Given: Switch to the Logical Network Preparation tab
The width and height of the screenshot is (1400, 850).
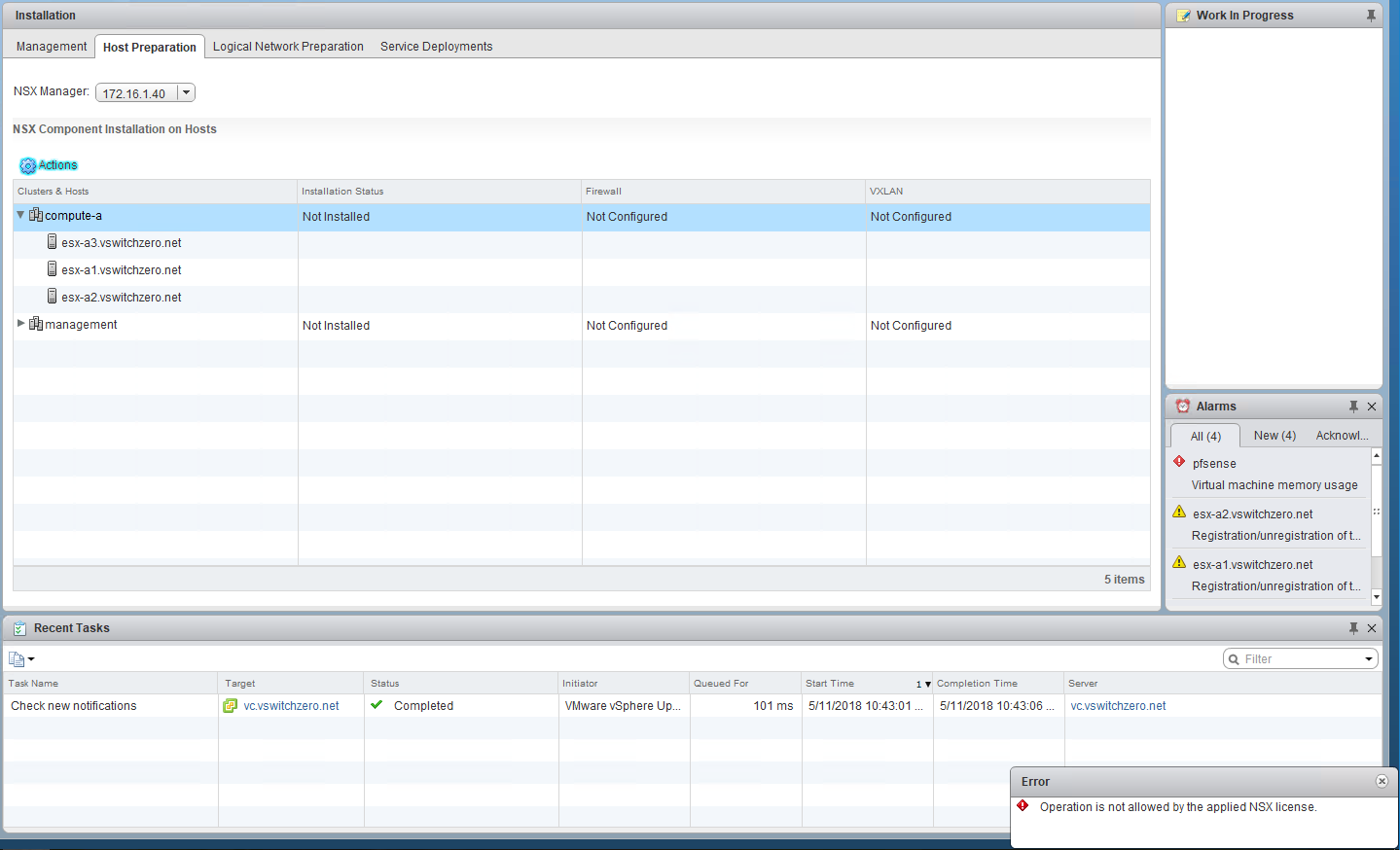Looking at the screenshot, I should coord(288,47).
